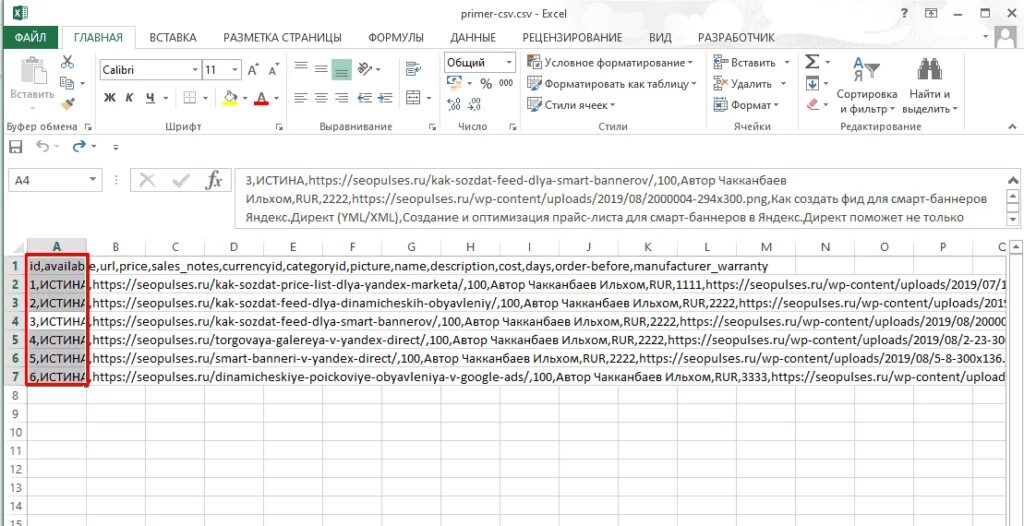Collapse the ribbon with the chevron arrow
The image size is (1024, 526).
pyautogui.click(x=1012, y=126)
